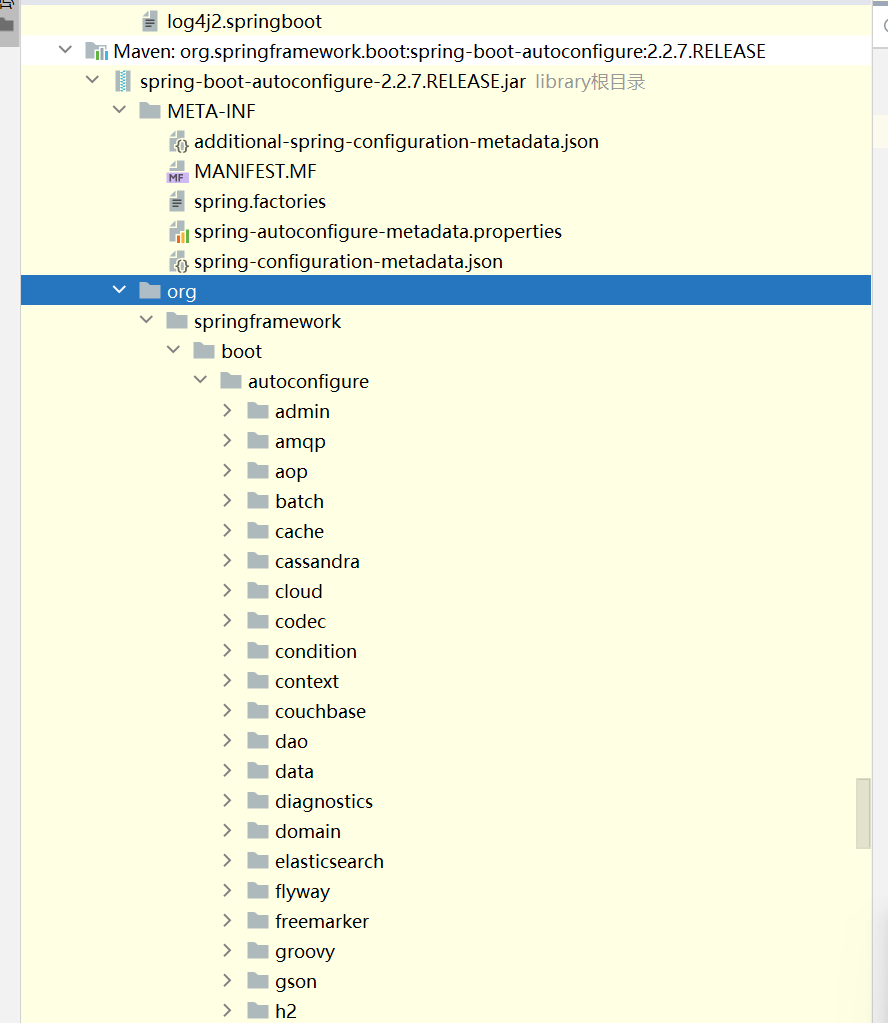Select the spring.factories file name
Viewport: 888px width, 1023px height.
[260, 202]
